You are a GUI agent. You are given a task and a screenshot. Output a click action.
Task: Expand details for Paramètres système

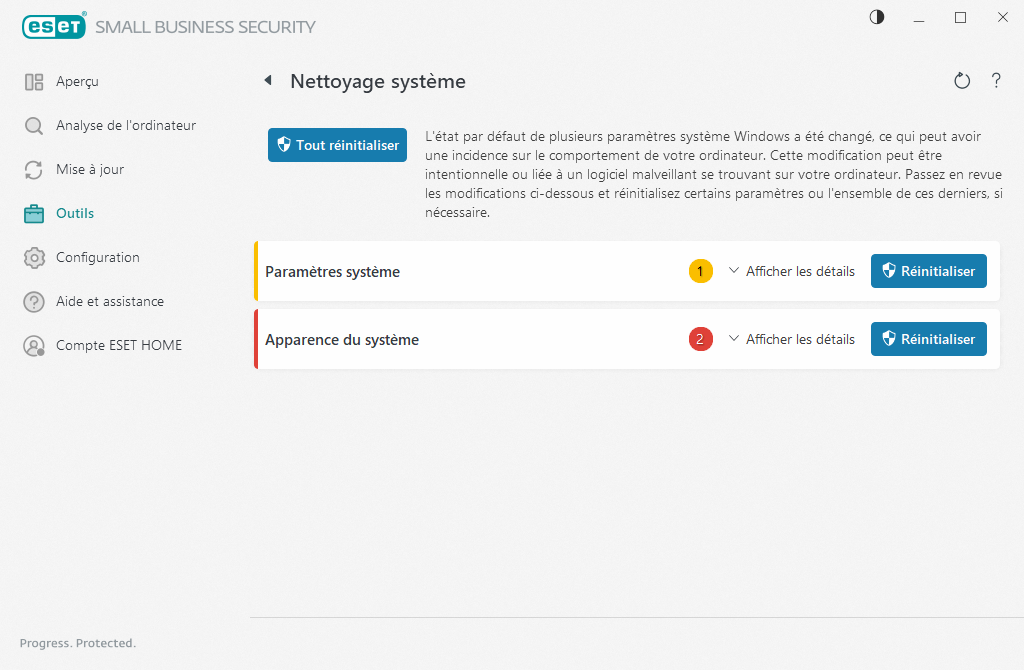[x=791, y=271]
